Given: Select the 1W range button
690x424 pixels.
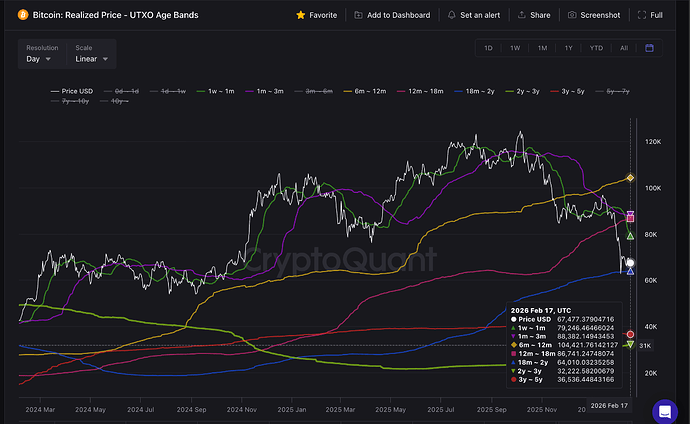Looking at the screenshot, I should [x=515, y=48].
